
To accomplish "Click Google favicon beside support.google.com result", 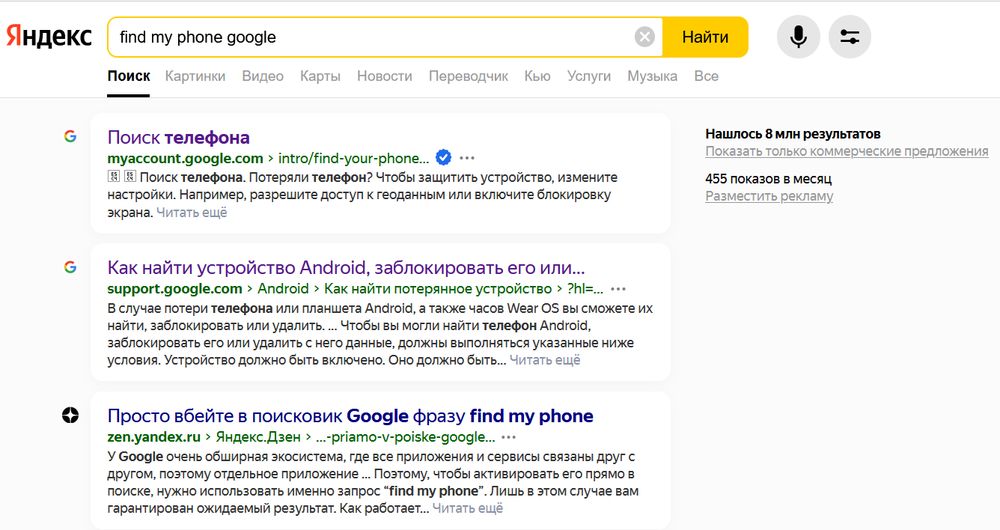I will (x=70, y=267).
